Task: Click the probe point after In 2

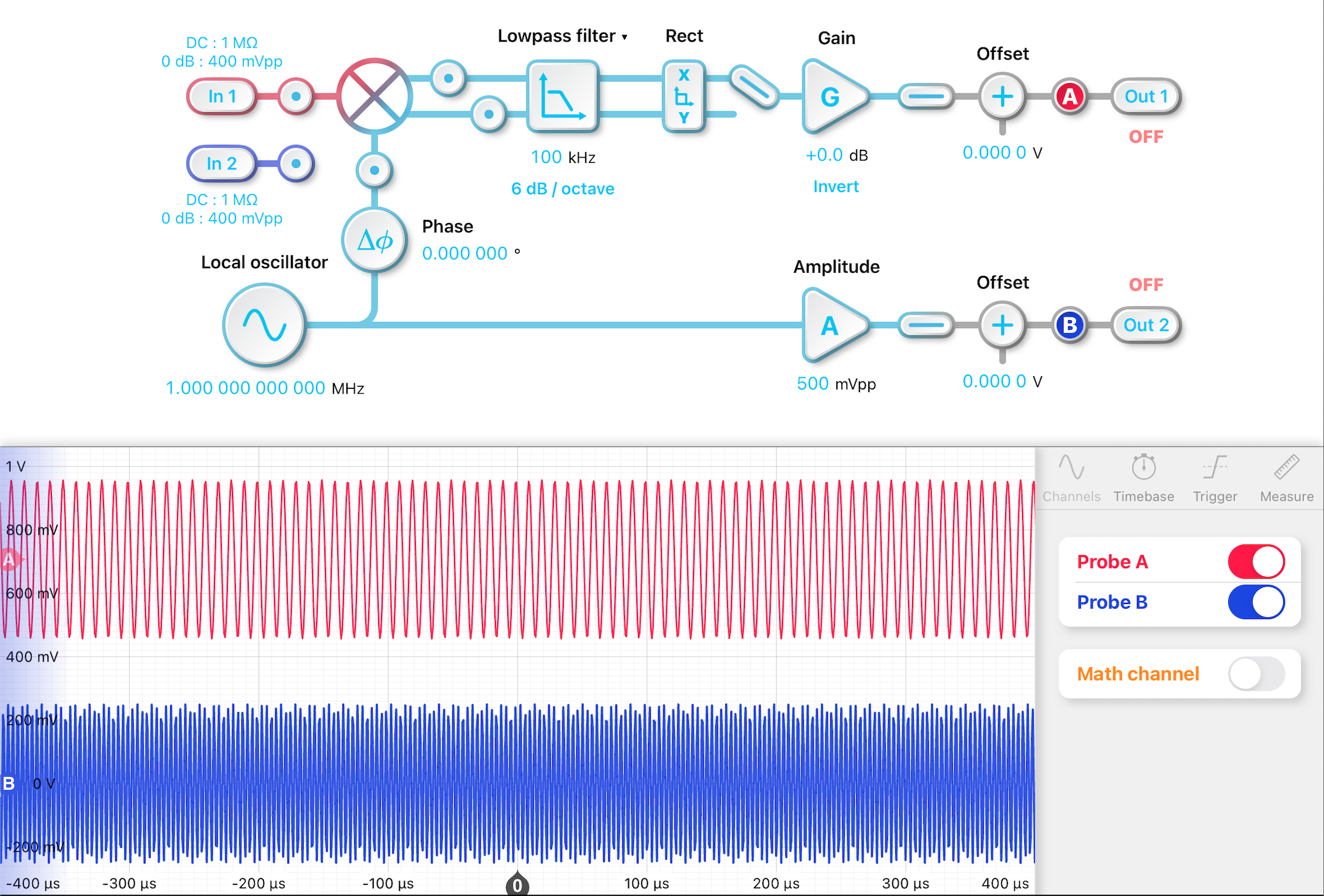Action: [x=296, y=164]
